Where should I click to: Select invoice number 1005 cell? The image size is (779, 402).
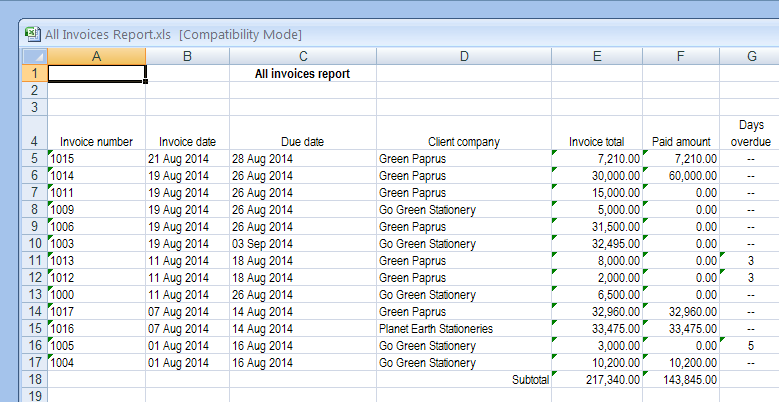96,345
